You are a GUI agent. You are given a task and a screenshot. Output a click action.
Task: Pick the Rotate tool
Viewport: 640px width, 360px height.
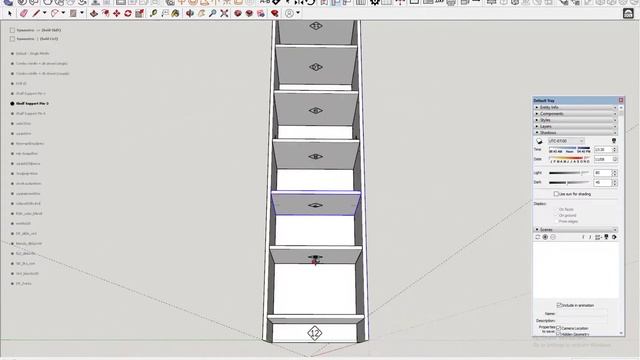[x=128, y=13]
